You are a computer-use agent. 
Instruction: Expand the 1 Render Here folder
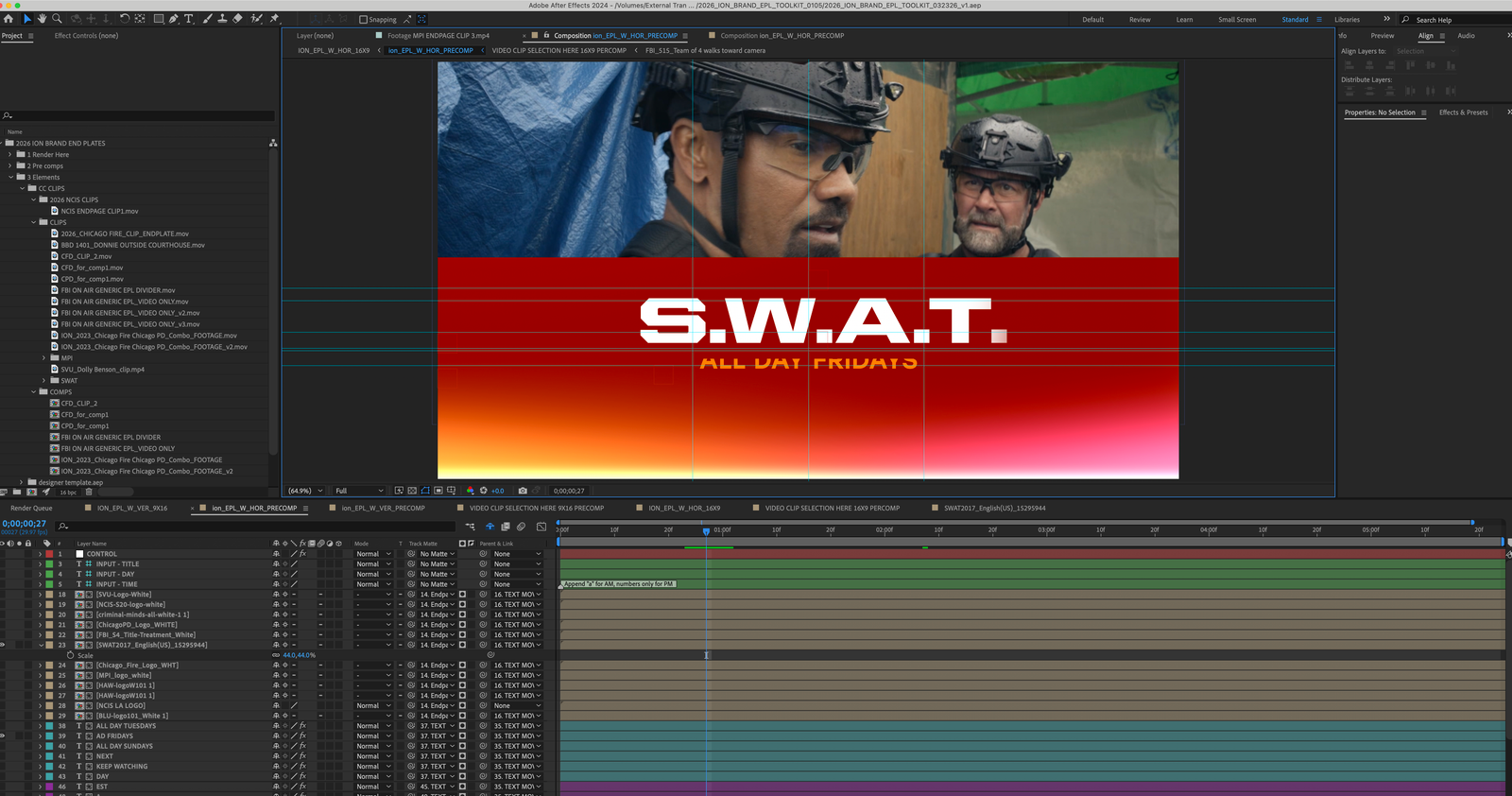(10, 154)
